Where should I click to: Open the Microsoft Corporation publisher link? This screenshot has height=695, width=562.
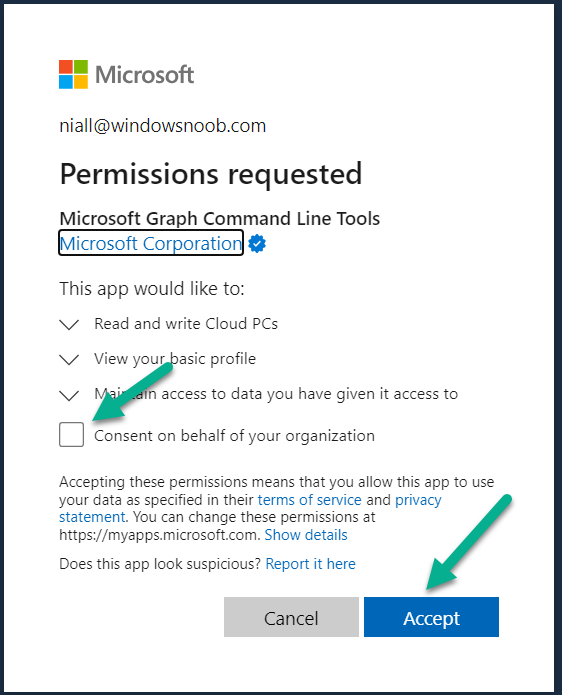coord(151,243)
